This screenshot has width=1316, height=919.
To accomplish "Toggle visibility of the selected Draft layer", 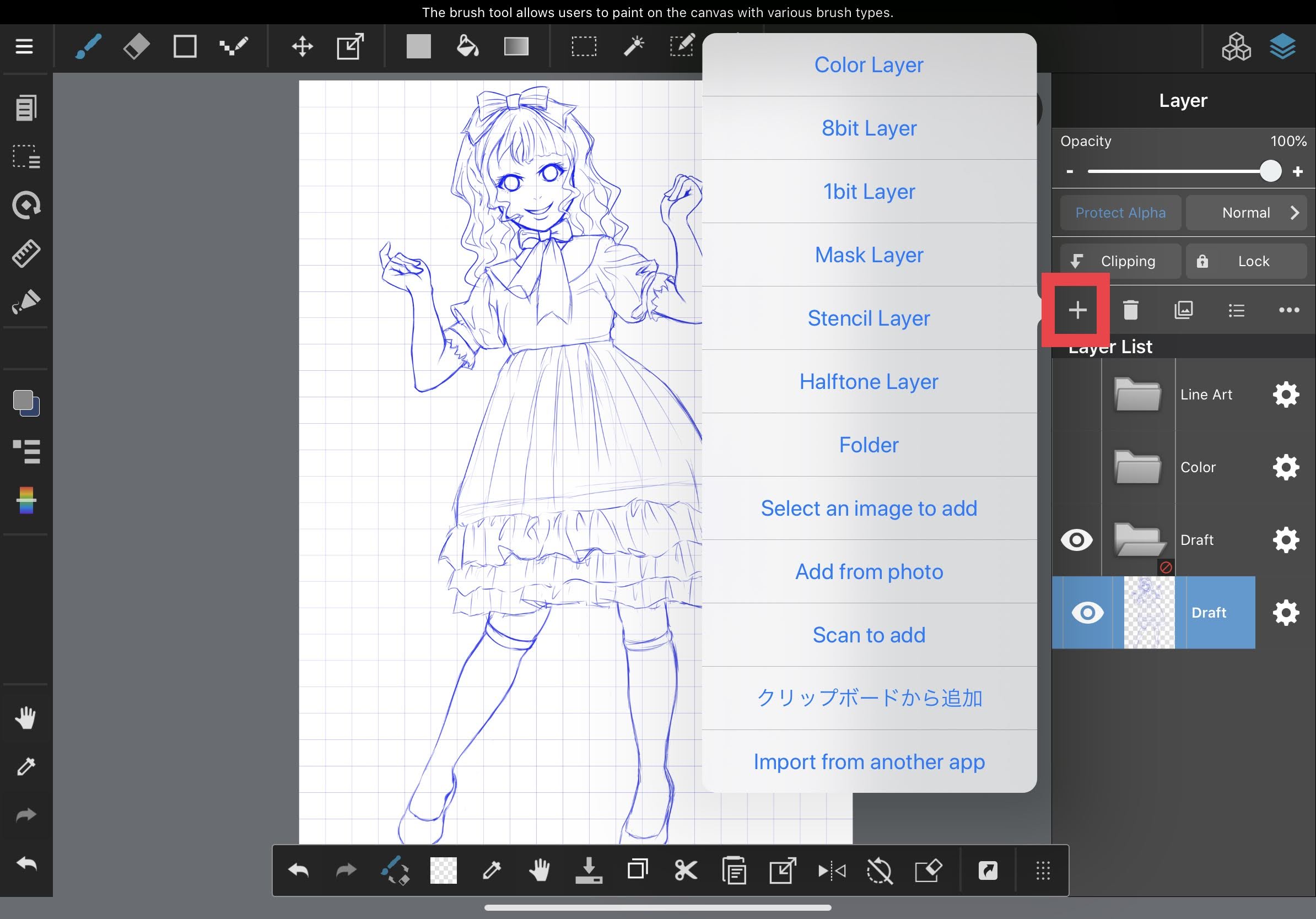I will [x=1088, y=613].
